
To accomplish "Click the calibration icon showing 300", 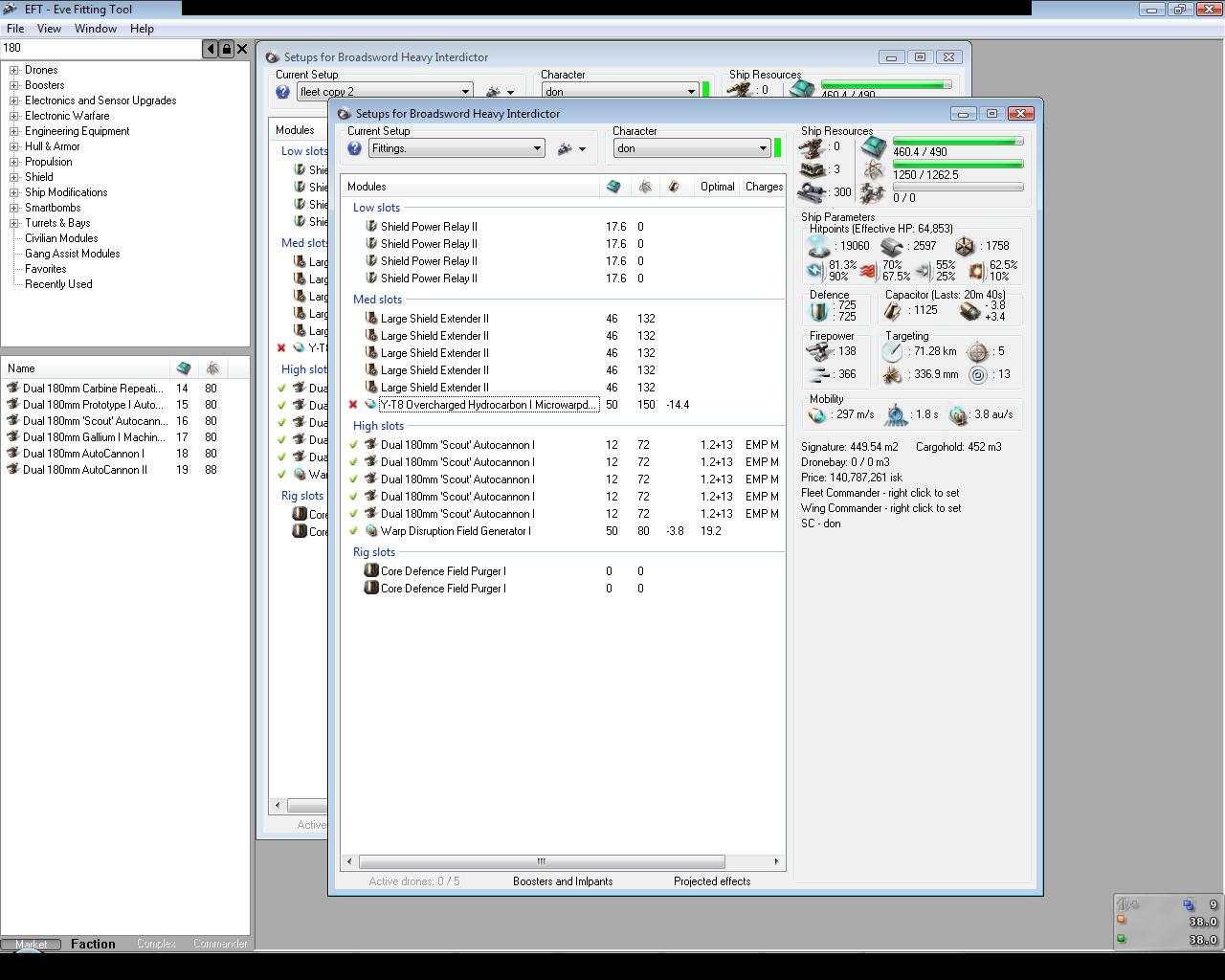I will 813,192.
